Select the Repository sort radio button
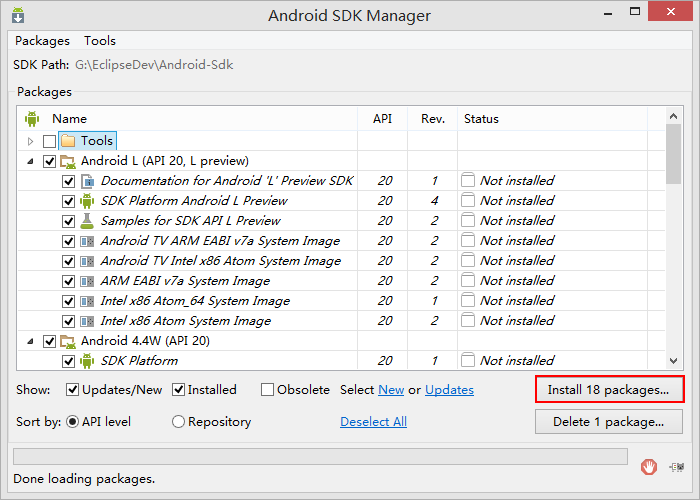The height and width of the screenshot is (500, 700). coord(179,422)
